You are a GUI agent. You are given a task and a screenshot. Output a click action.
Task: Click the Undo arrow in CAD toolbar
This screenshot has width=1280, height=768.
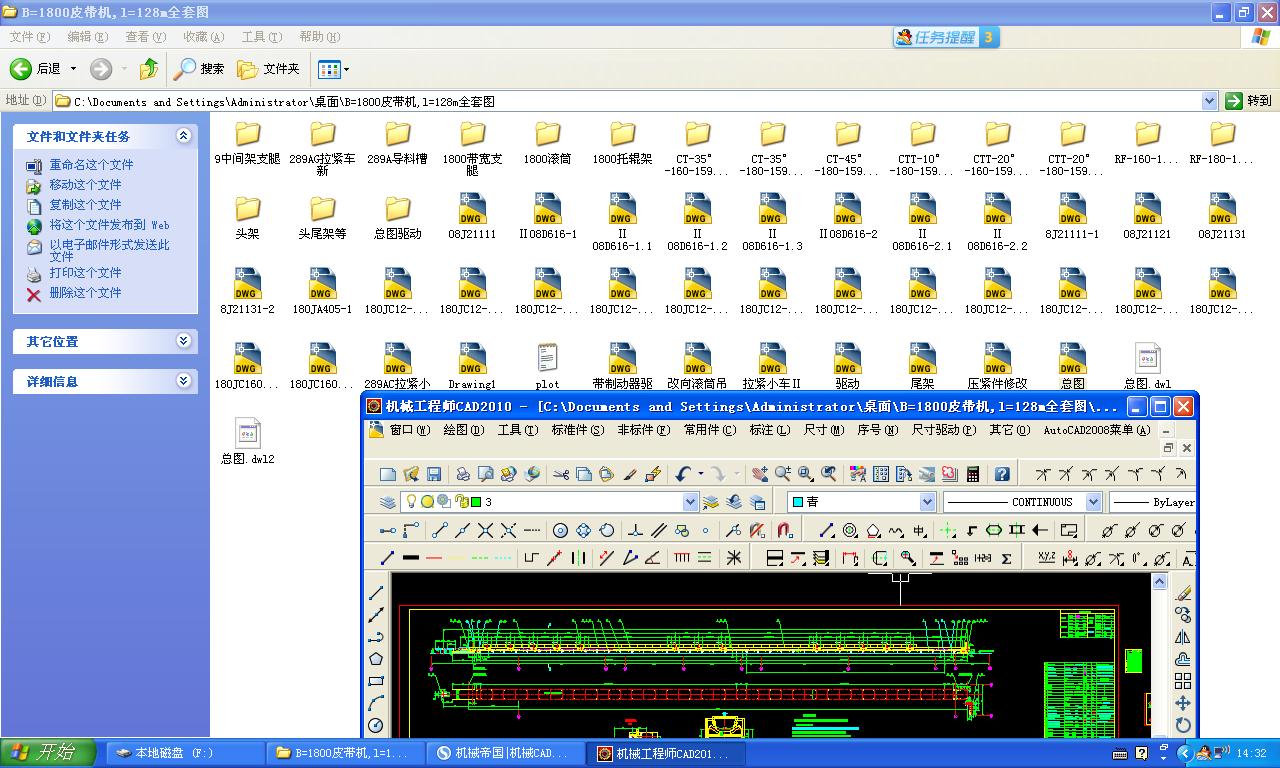pyautogui.click(x=684, y=474)
